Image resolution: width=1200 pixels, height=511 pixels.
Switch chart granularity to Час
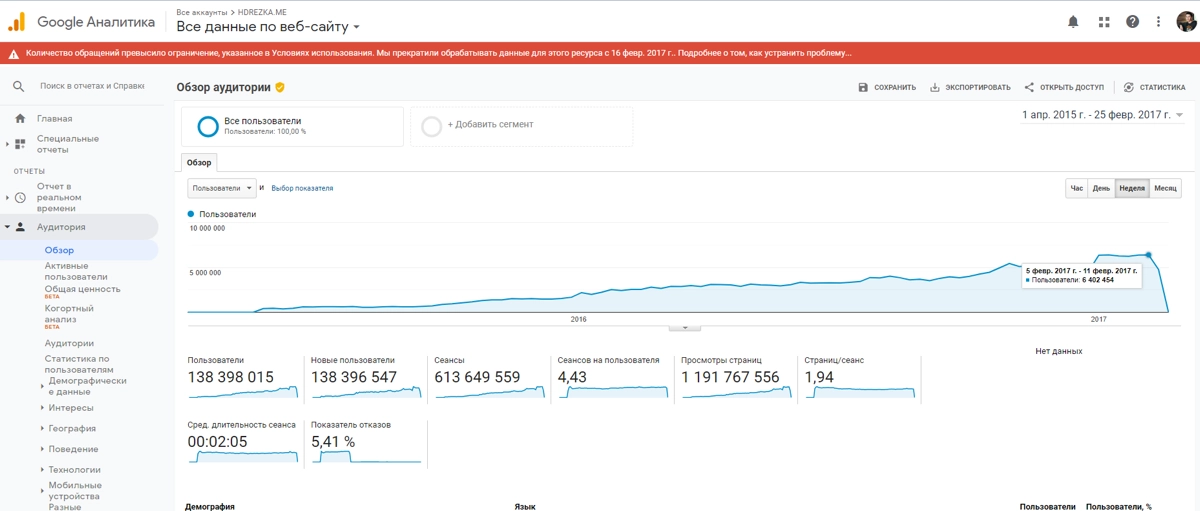click(x=1076, y=188)
